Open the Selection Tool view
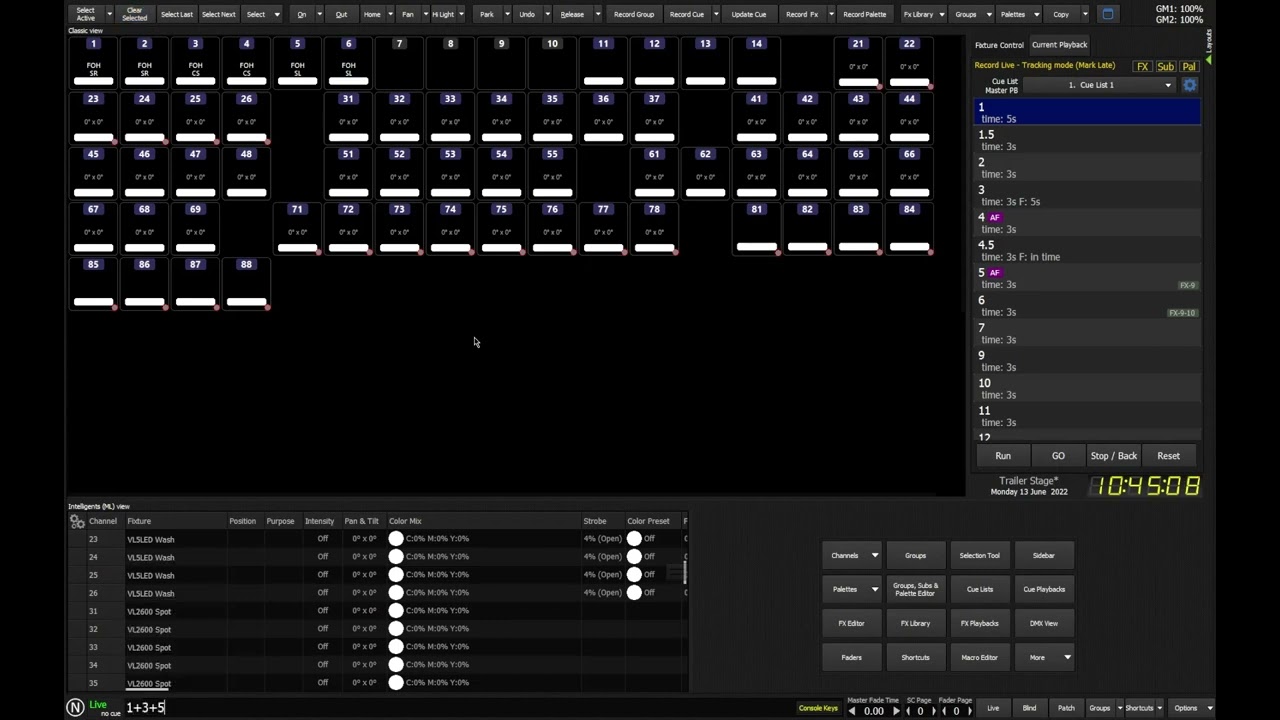 tap(979, 555)
